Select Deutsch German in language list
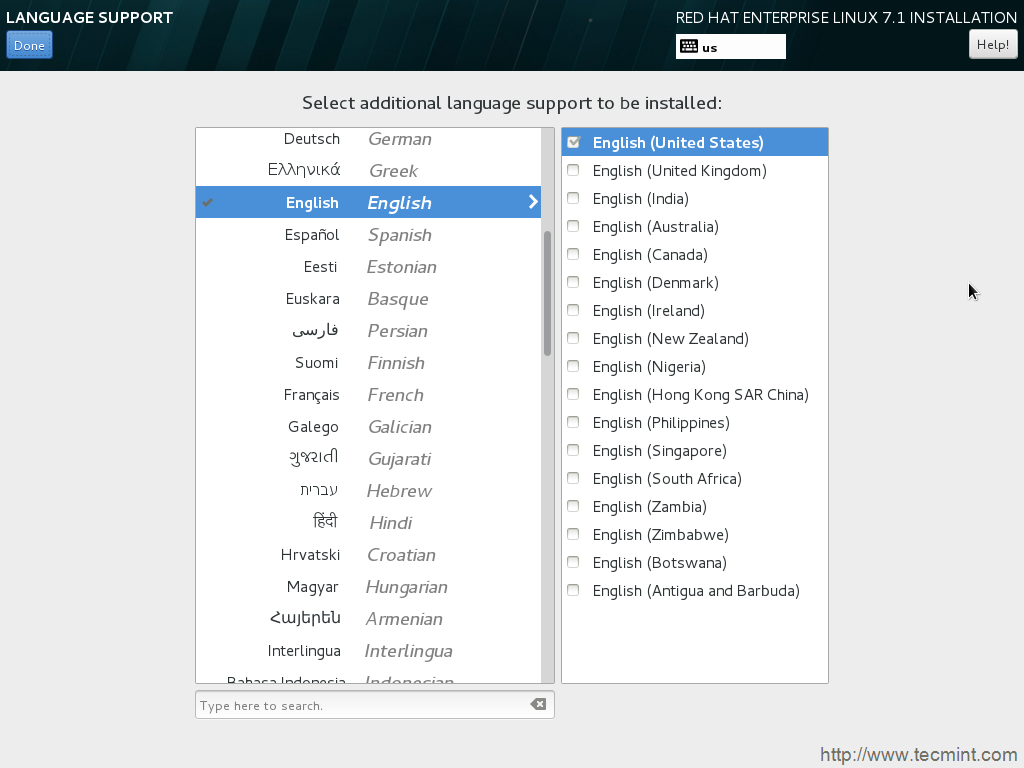Image resolution: width=1024 pixels, height=768 pixels. point(368,139)
